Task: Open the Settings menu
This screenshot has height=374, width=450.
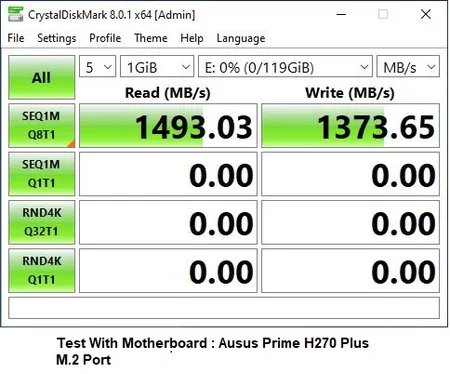Action: pos(57,38)
